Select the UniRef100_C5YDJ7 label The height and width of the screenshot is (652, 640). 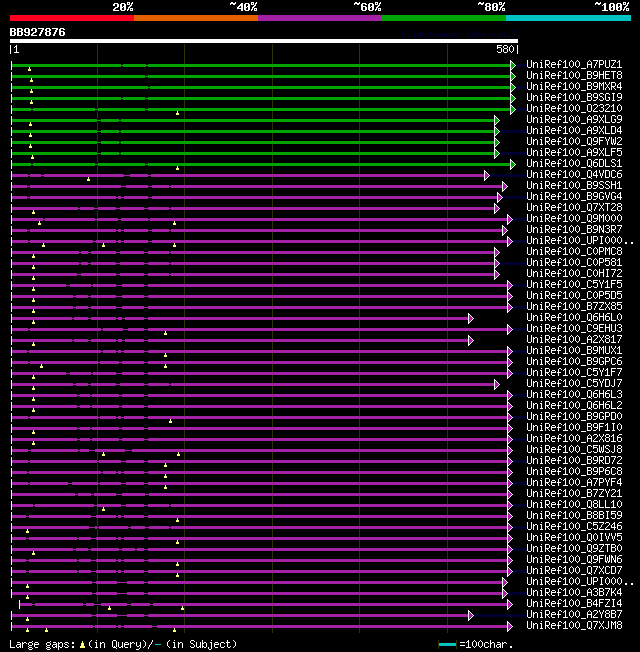point(574,383)
